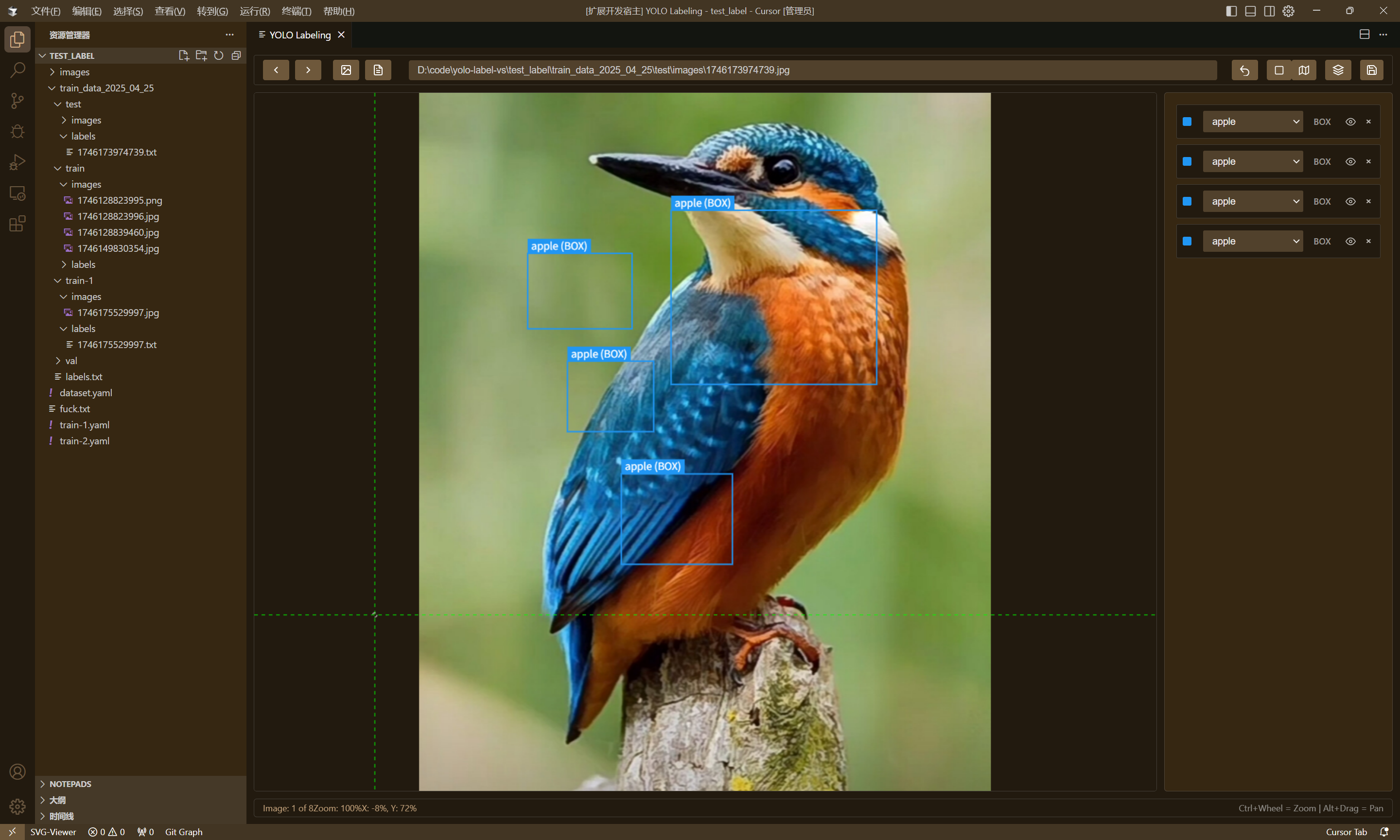Select the polygon map mode icon

click(x=1304, y=70)
